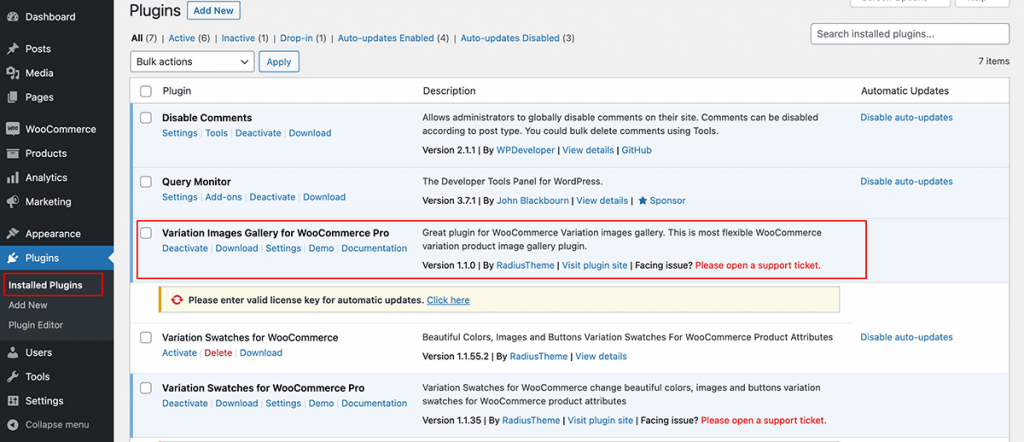
Task: Click the Appearance paintbrush icon
Action: click(x=12, y=234)
